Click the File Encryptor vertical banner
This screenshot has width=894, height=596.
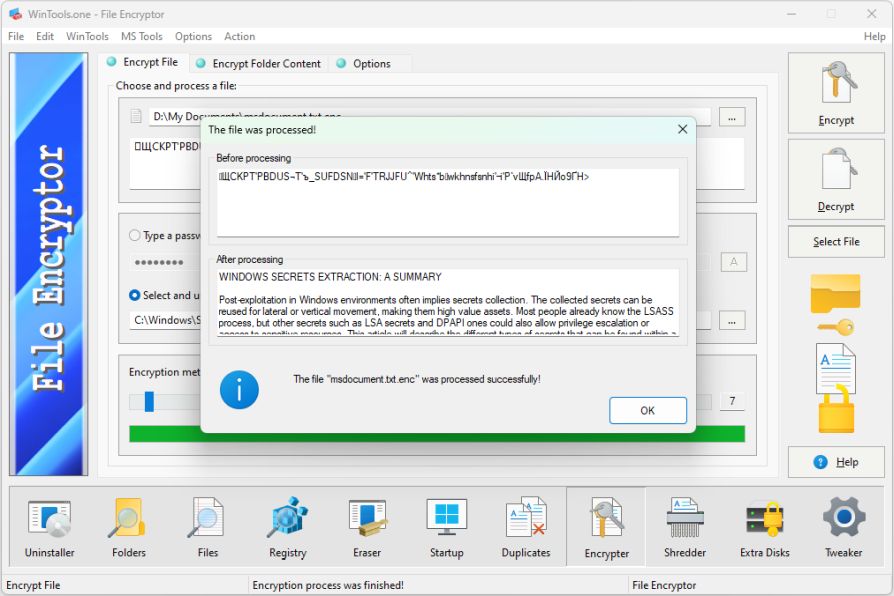48,264
